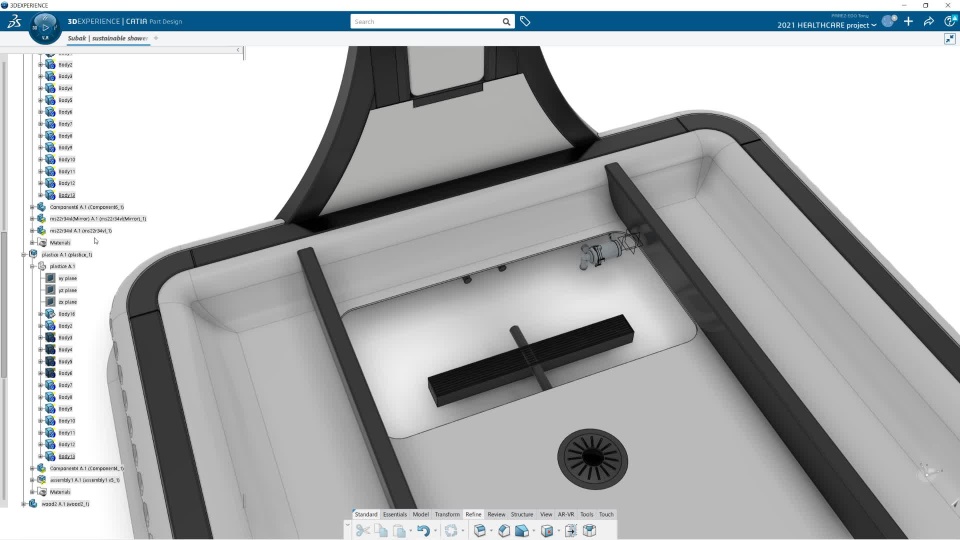Screen dimensions: 960x540
Task: Collapse the plastice A.1 (plastice_1) node
Action: [24, 255]
